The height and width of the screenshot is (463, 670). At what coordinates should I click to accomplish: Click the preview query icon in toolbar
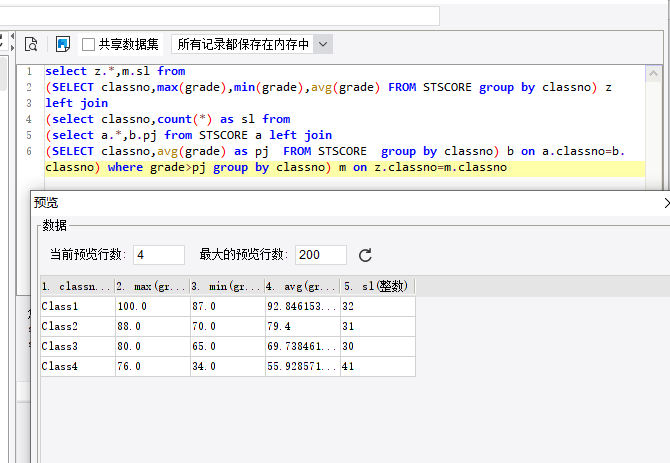[x=31, y=44]
